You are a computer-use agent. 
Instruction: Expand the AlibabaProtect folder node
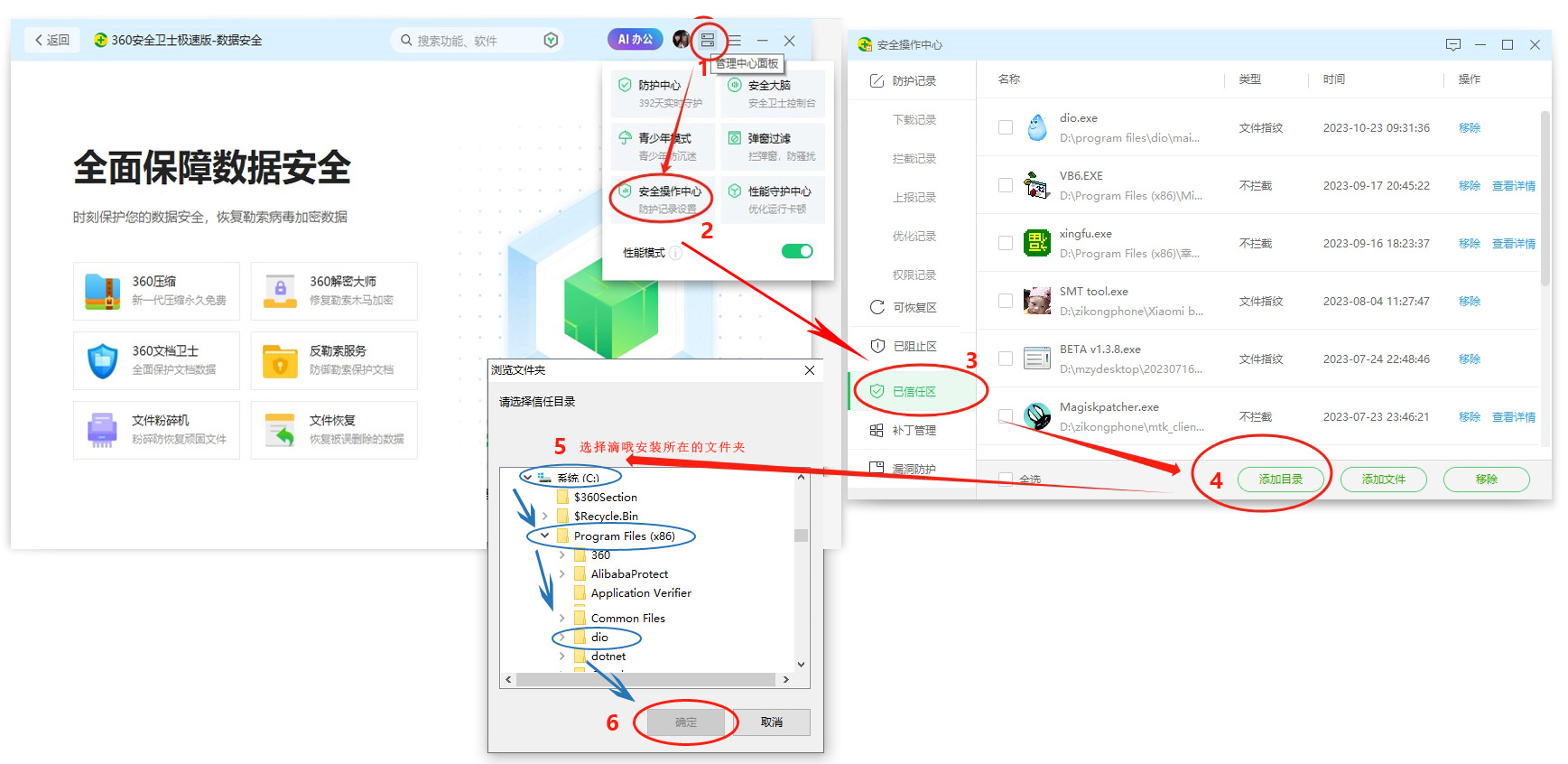561,573
